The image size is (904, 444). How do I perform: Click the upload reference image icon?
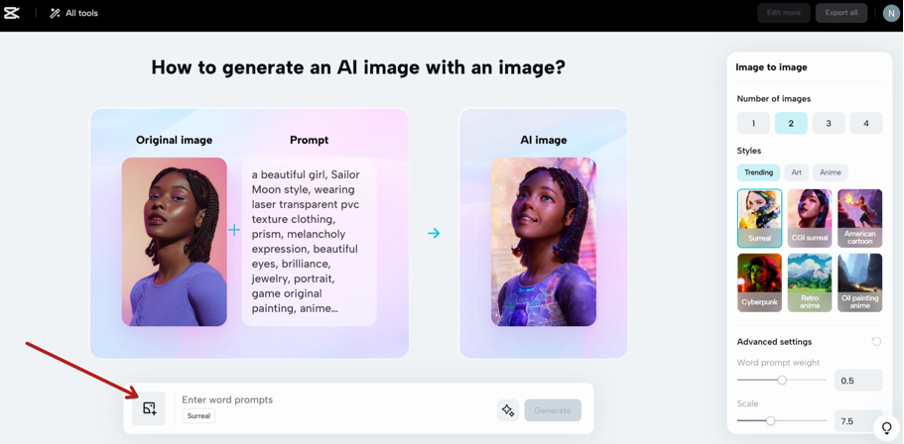click(x=149, y=408)
